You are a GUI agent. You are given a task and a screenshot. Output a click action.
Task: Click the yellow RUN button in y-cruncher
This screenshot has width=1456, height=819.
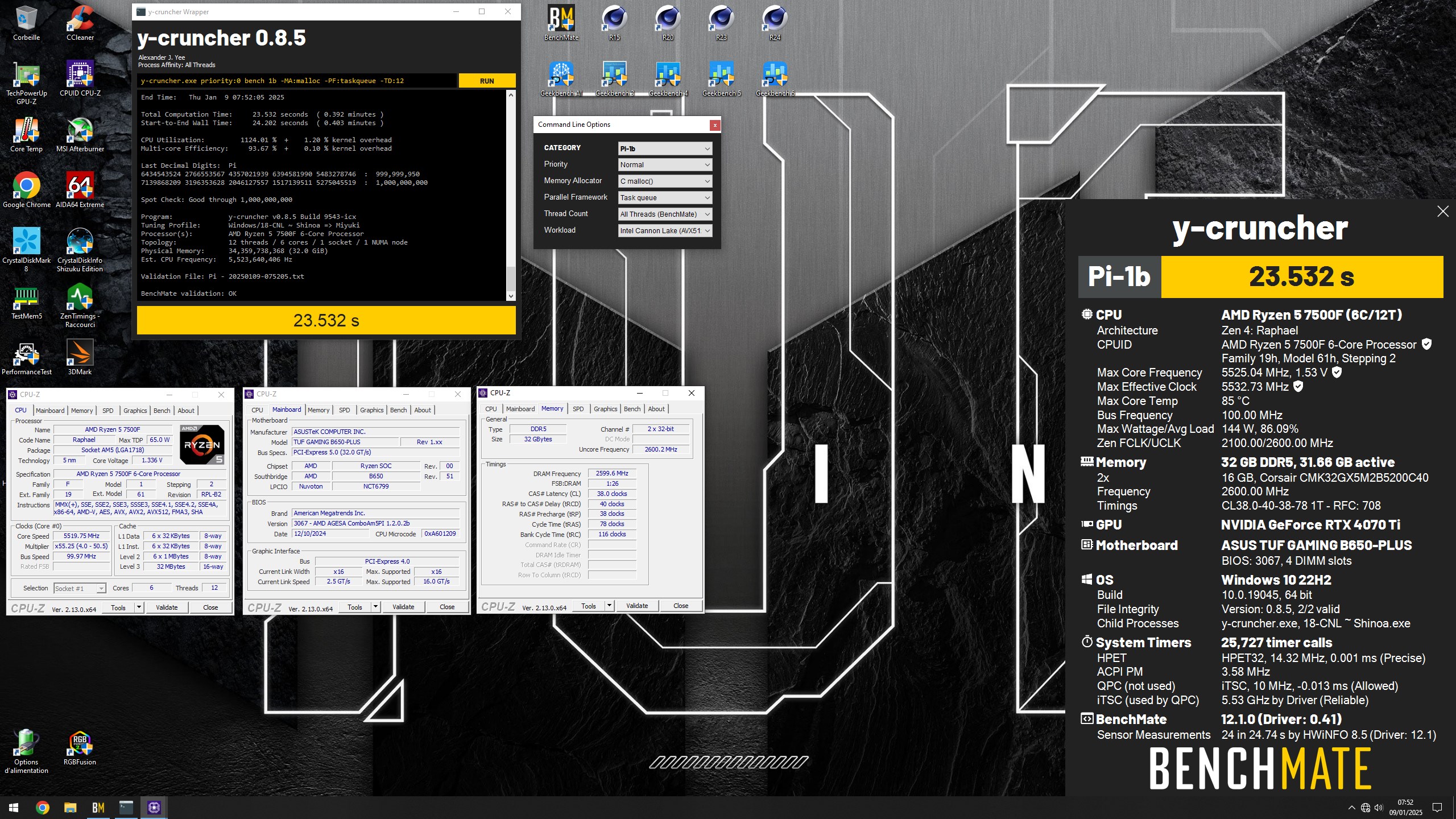click(487, 81)
